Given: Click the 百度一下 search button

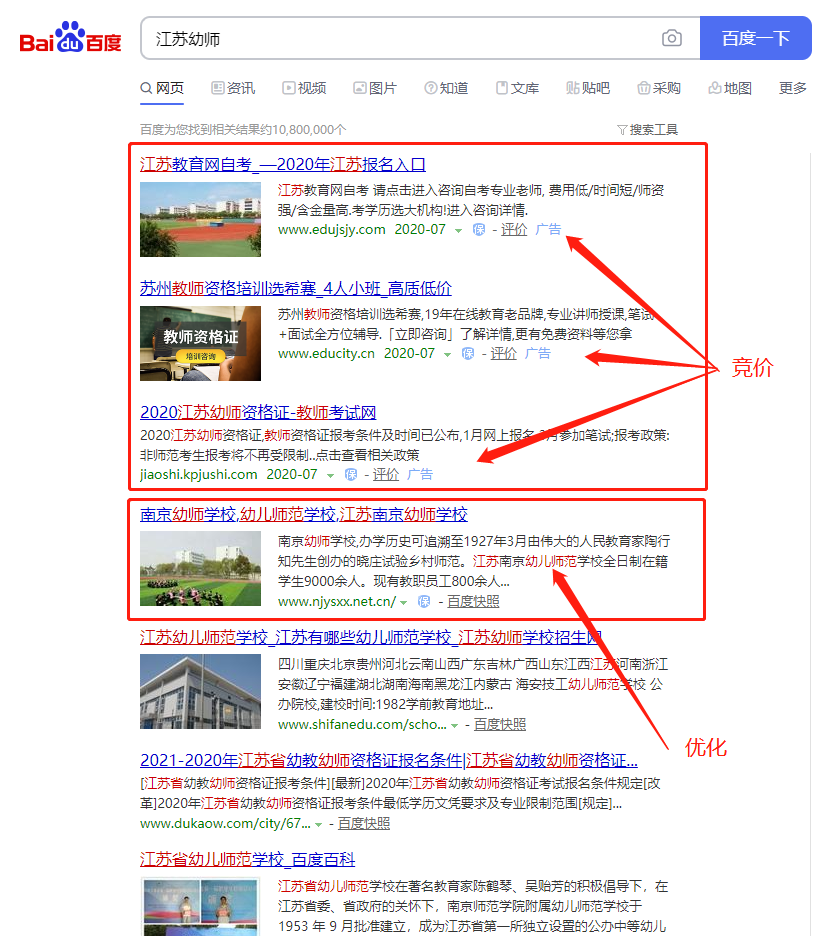Looking at the screenshot, I should click(x=755, y=38).
